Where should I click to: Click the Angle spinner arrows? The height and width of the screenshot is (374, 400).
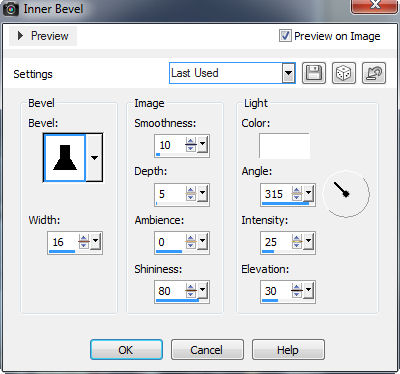pos(297,194)
